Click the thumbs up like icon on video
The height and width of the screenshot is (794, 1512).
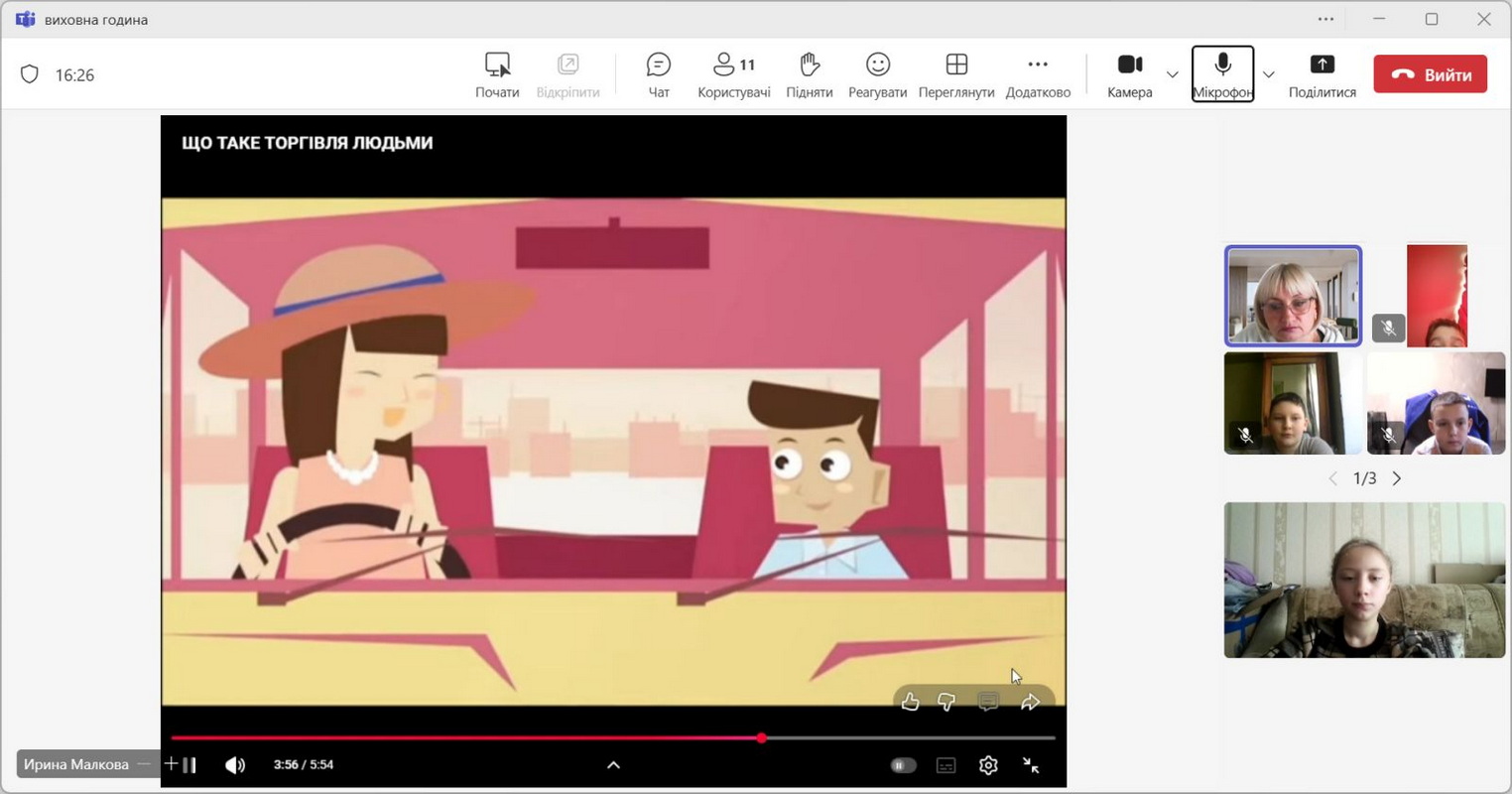pos(910,702)
